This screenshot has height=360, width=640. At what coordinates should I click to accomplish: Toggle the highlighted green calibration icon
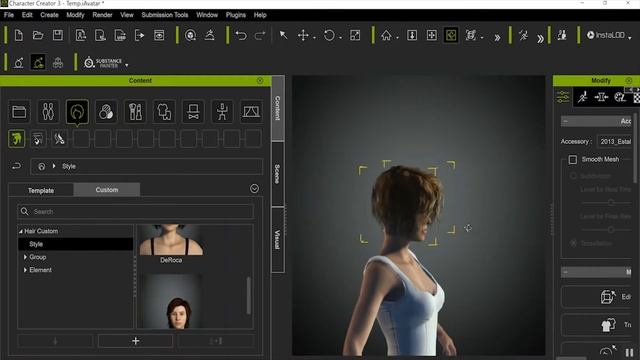click(x=38, y=63)
